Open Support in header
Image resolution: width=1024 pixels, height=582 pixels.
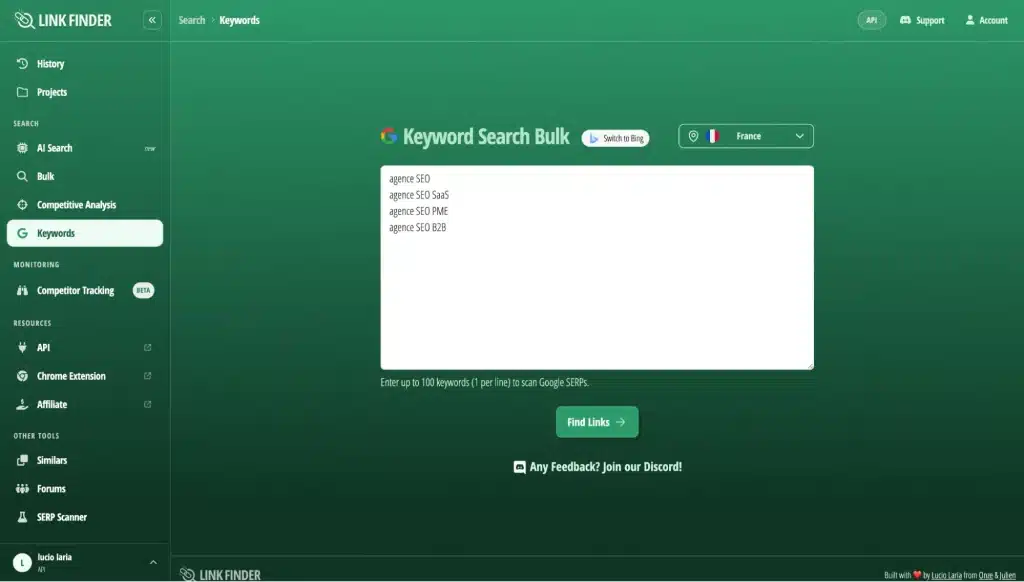922,20
